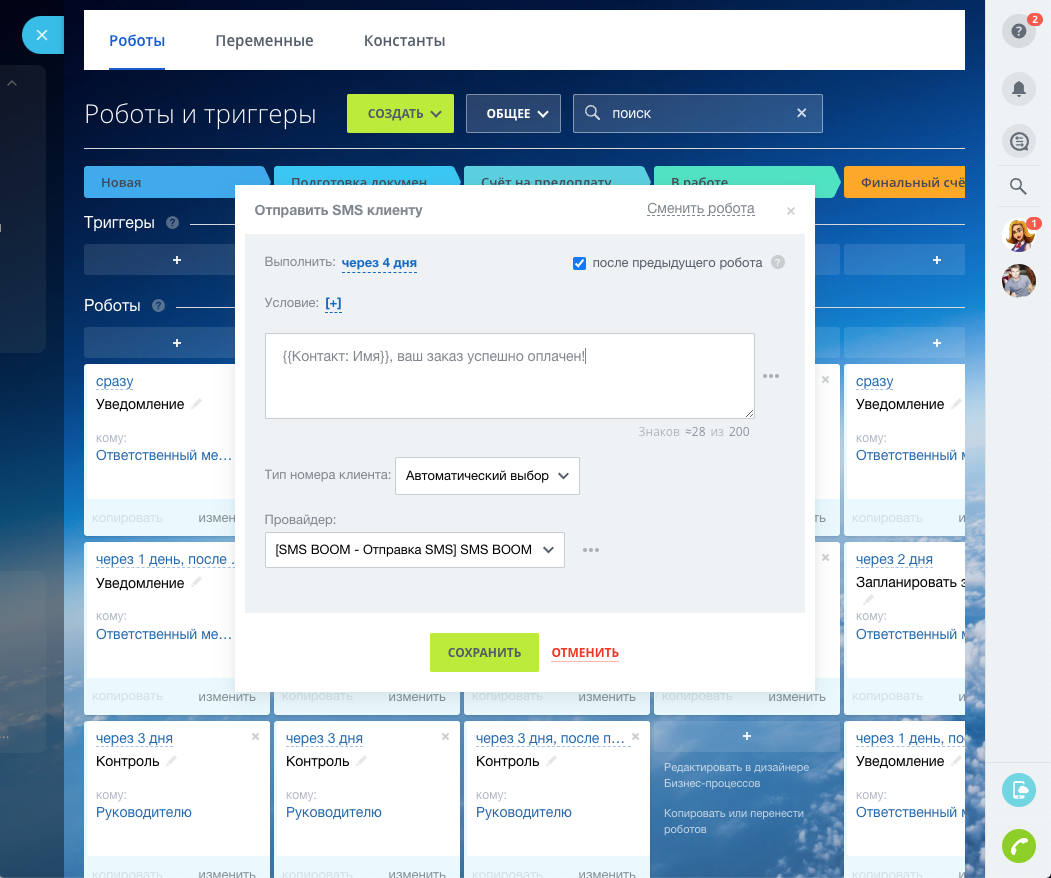1051x878 pixels.
Task: Click help question mark next to Триггеры
Action: tap(172, 223)
